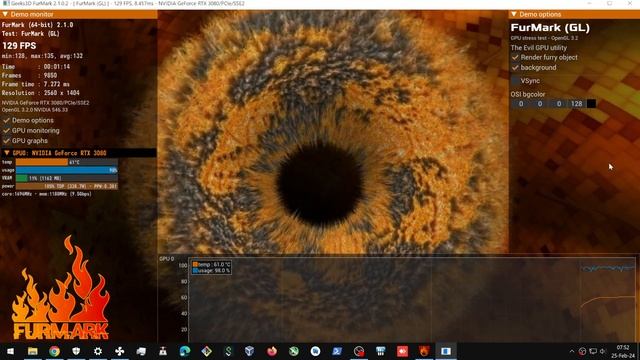Viewport: 640px width, 360px height.
Task: Click the usage legend entry in the graph
Action: click(211, 270)
